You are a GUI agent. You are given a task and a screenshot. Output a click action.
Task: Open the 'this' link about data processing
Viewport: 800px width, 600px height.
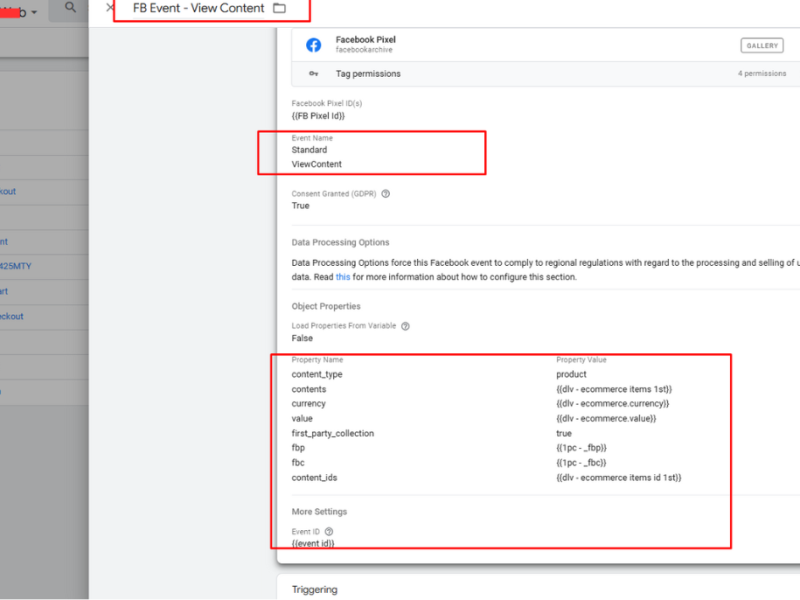343,277
